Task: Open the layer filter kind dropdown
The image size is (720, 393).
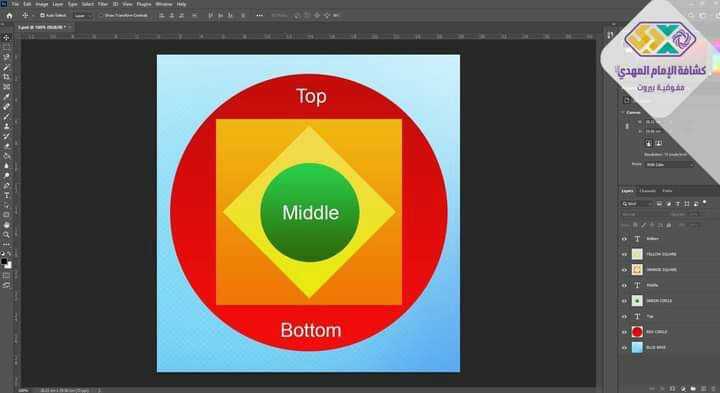Action: pyautogui.click(x=637, y=204)
